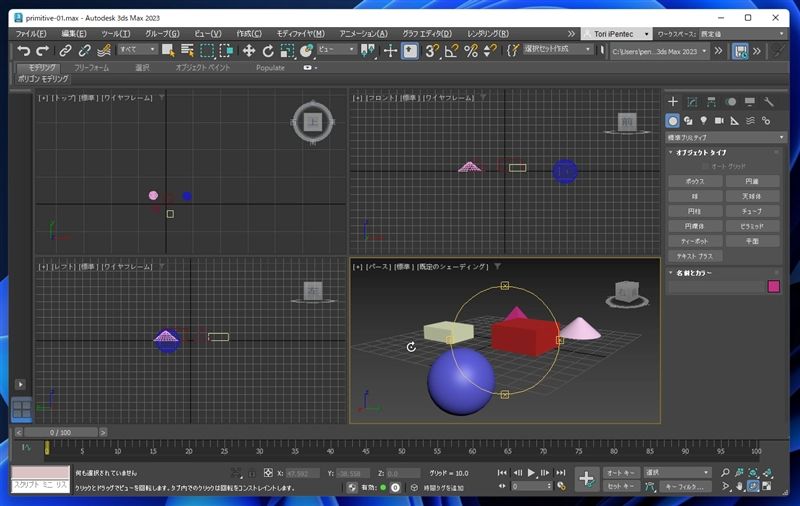Toggle the Percent Snap button

(x=470, y=50)
